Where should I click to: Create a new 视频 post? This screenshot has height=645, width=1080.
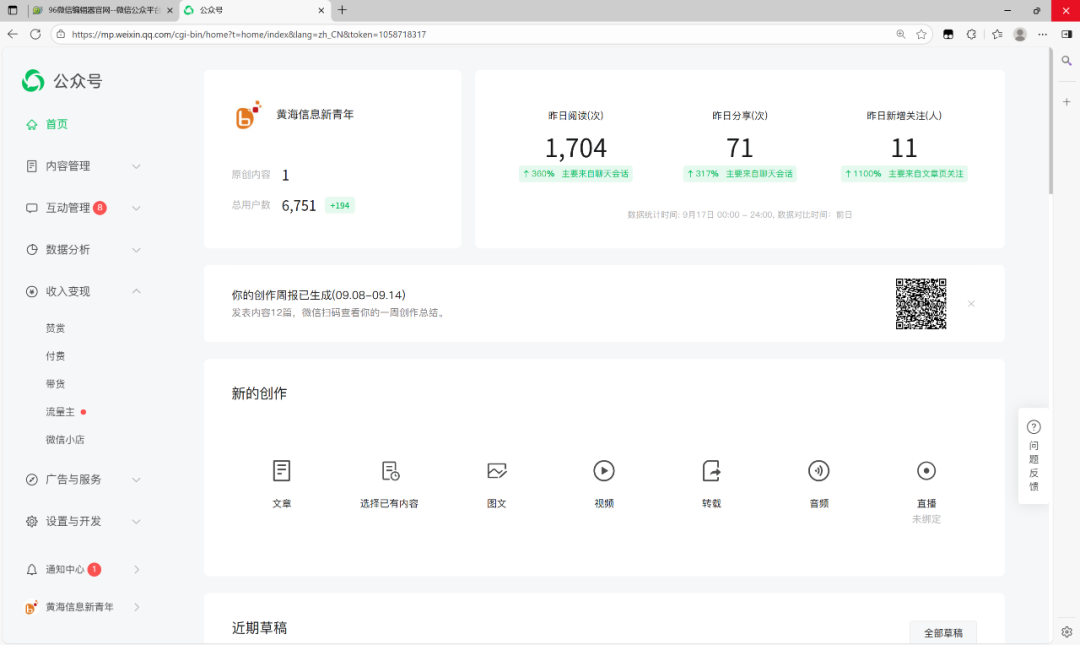604,471
